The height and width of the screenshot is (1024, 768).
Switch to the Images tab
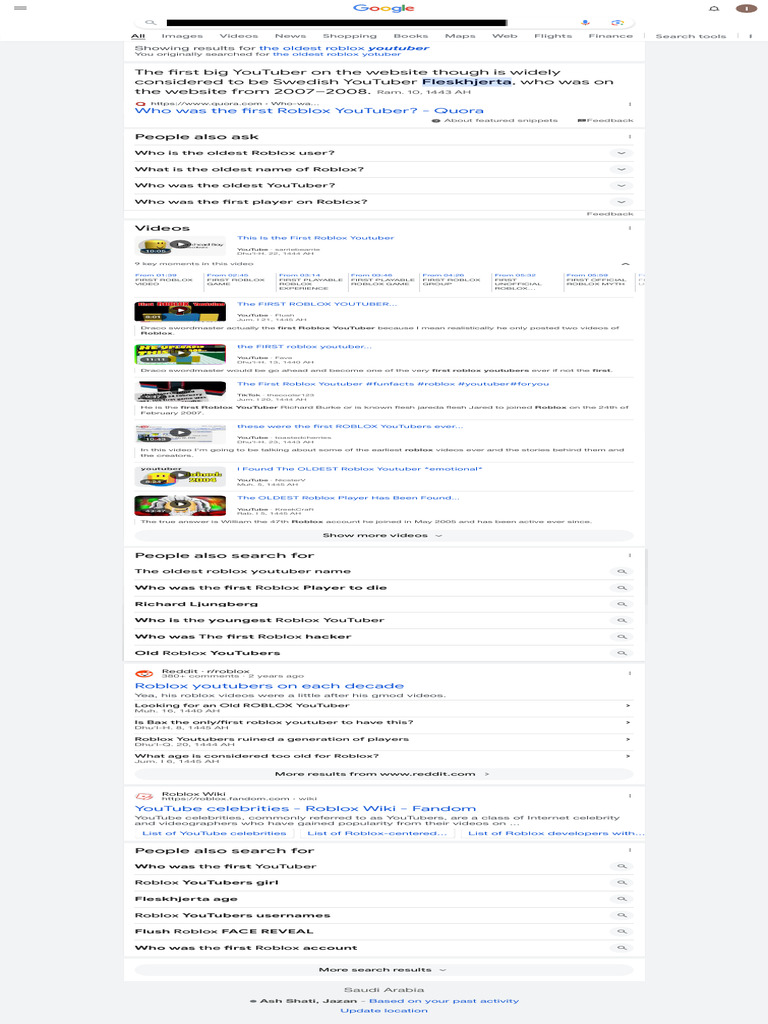[x=182, y=36]
